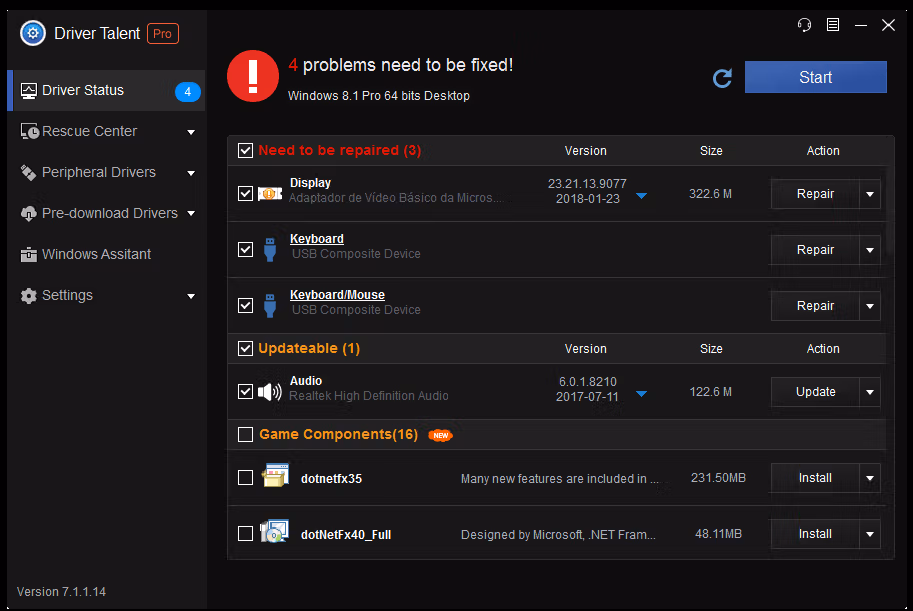Open Windows Assitant section
The height and width of the screenshot is (611, 913).
coord(107,255)
